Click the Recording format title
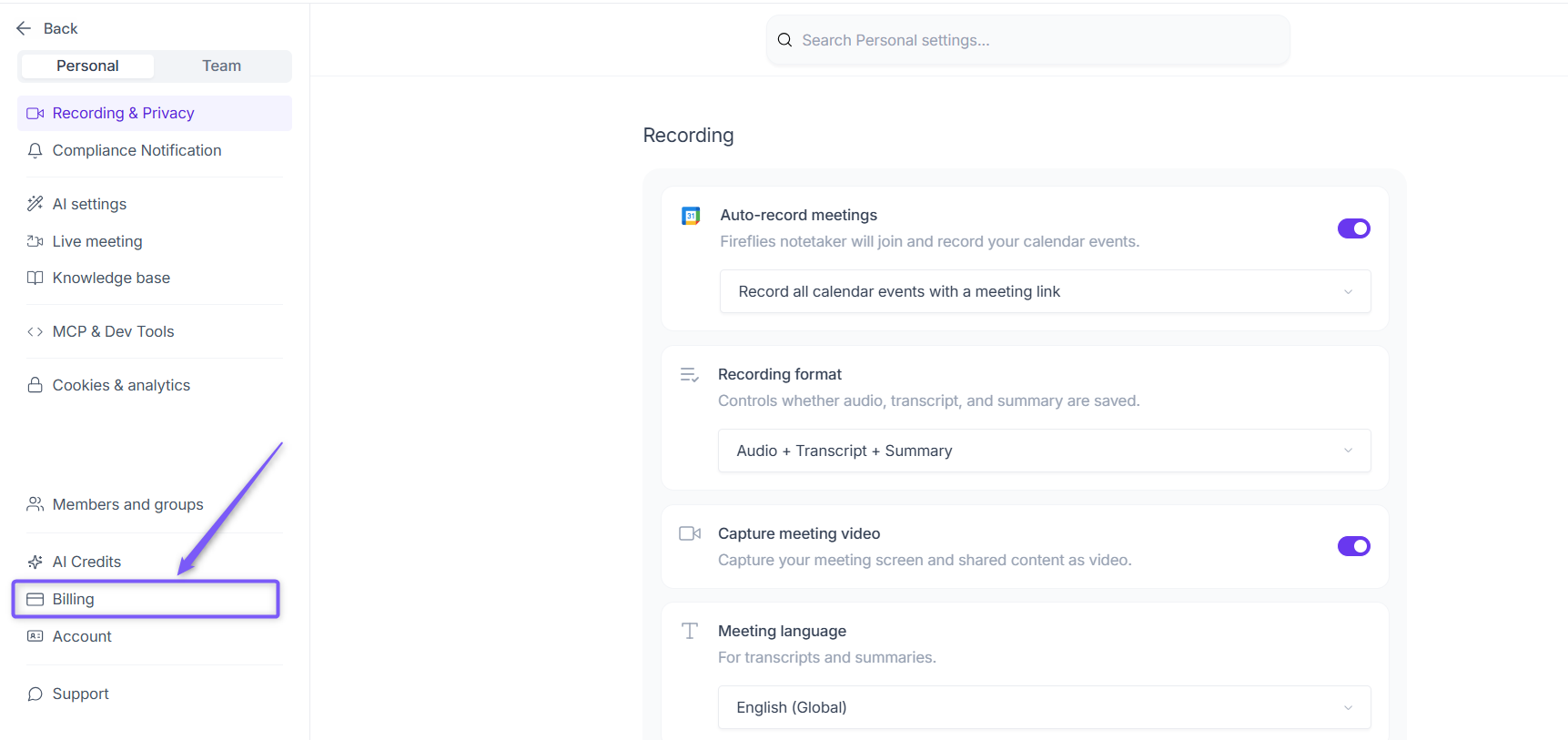1568x740 pixels. point(780,374)
